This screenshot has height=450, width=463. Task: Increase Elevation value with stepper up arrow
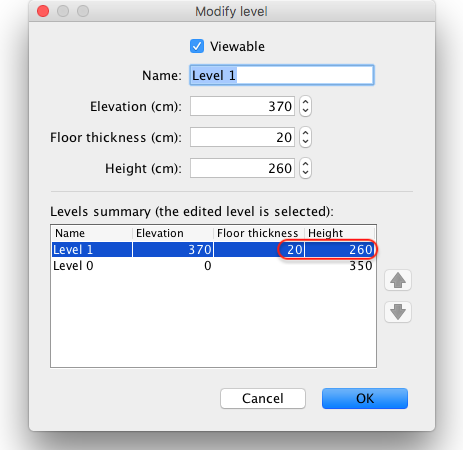[x=305, y=101]
